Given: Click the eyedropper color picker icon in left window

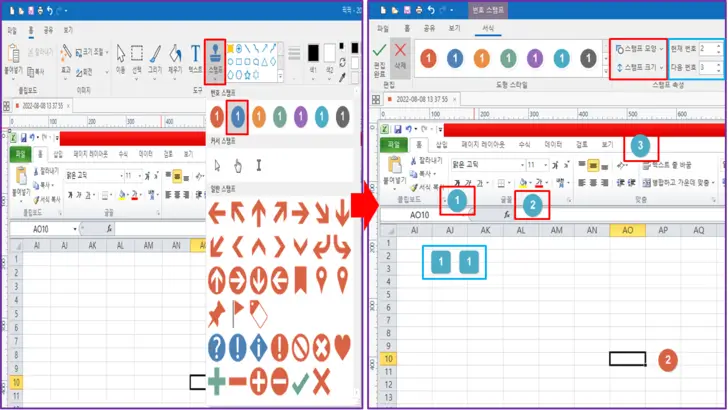Looking at the screenshot, I should pyautogui.click(x=342, y=77).
